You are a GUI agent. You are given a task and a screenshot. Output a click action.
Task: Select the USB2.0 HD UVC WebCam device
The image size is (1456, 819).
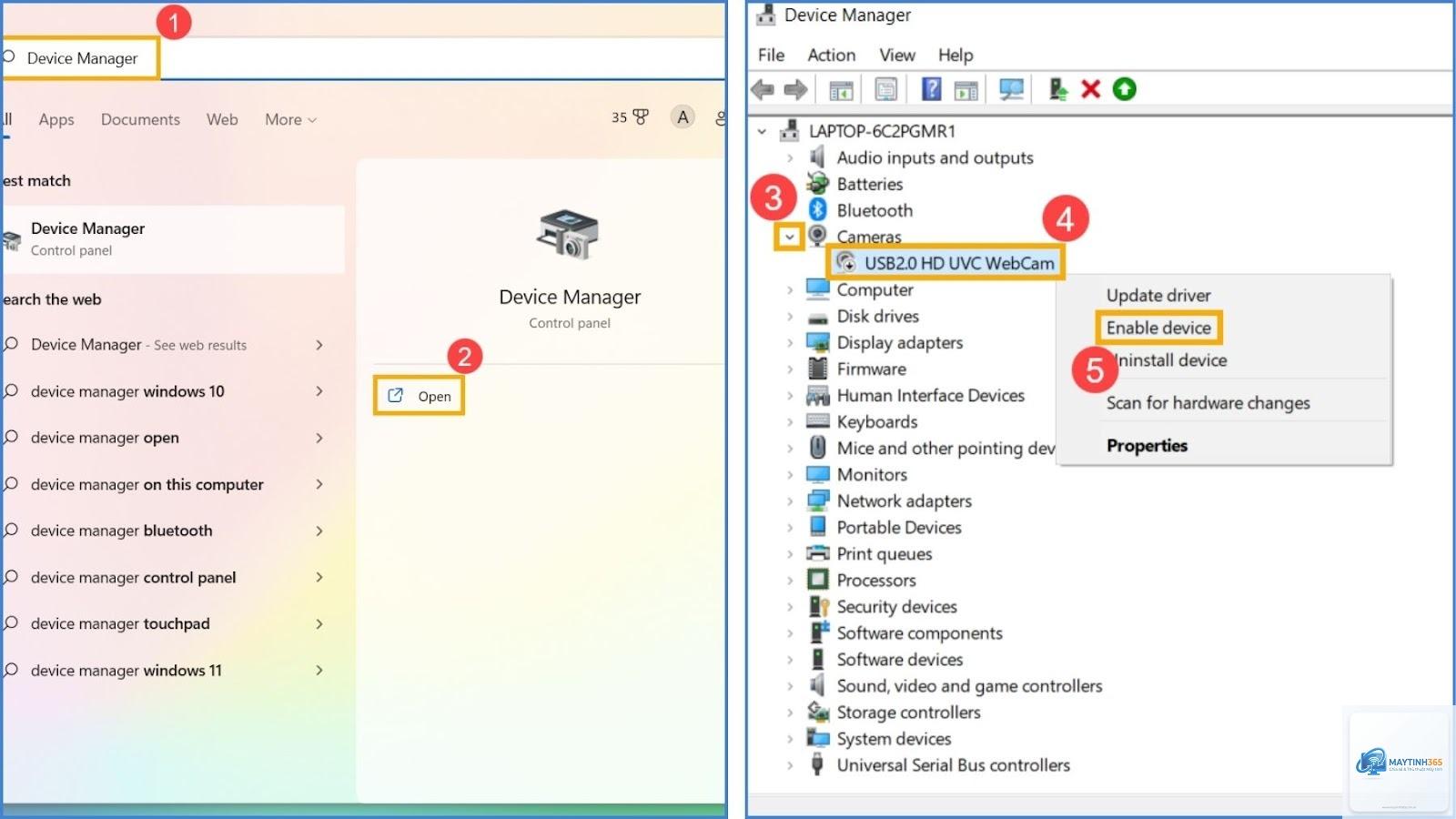(945, 263)
